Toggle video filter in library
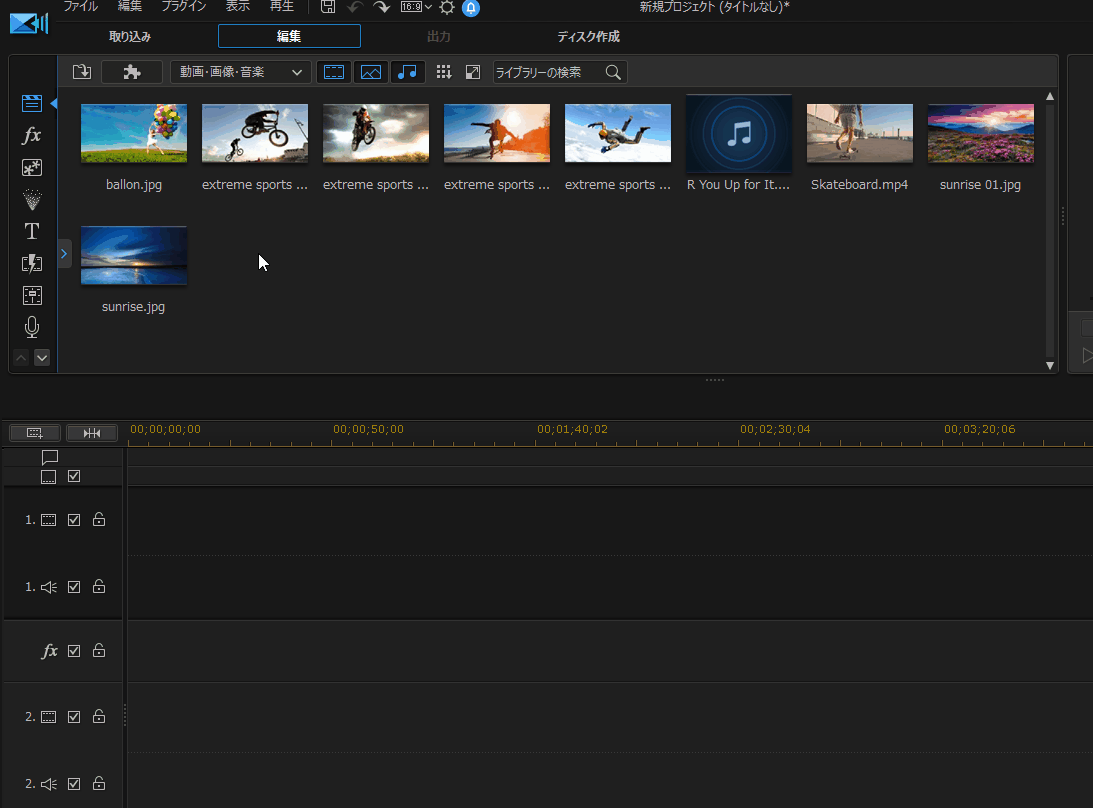This screenshot has width=1093, height=808. pyautogui.click(x=334, y=72)
